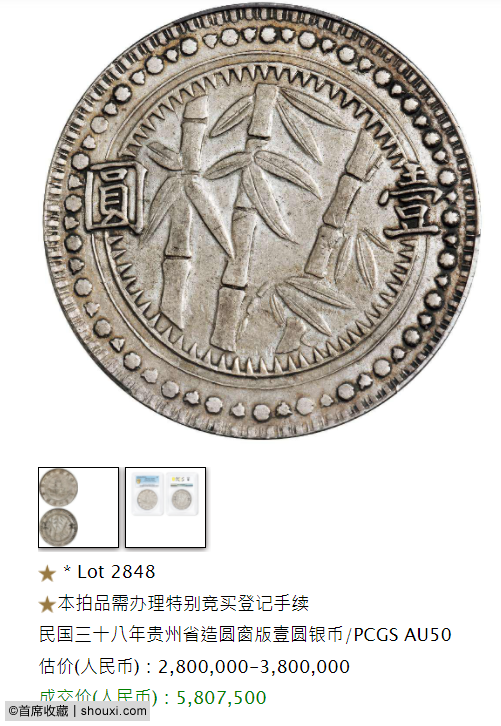Click the gold star beside Lot 2848
The width and height of the screenshot is (501, 726).
point(47,573)
